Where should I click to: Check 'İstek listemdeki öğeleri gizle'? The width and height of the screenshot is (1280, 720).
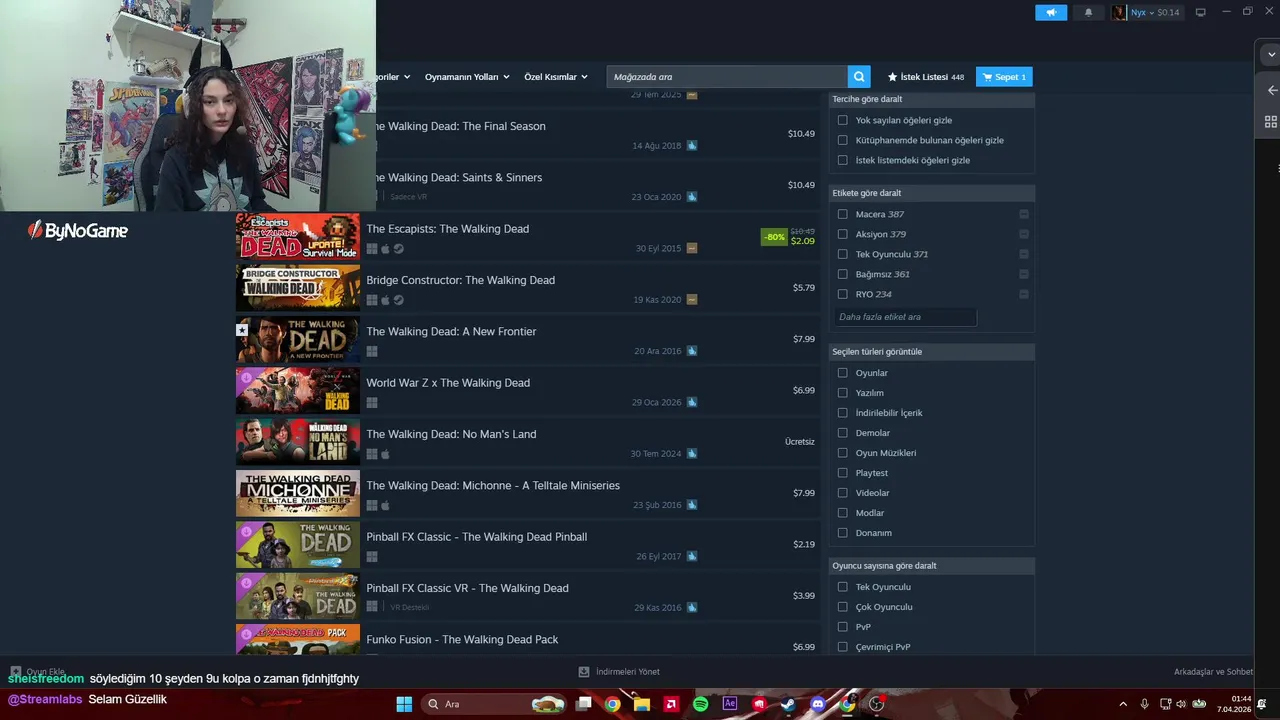click(843, 160)
